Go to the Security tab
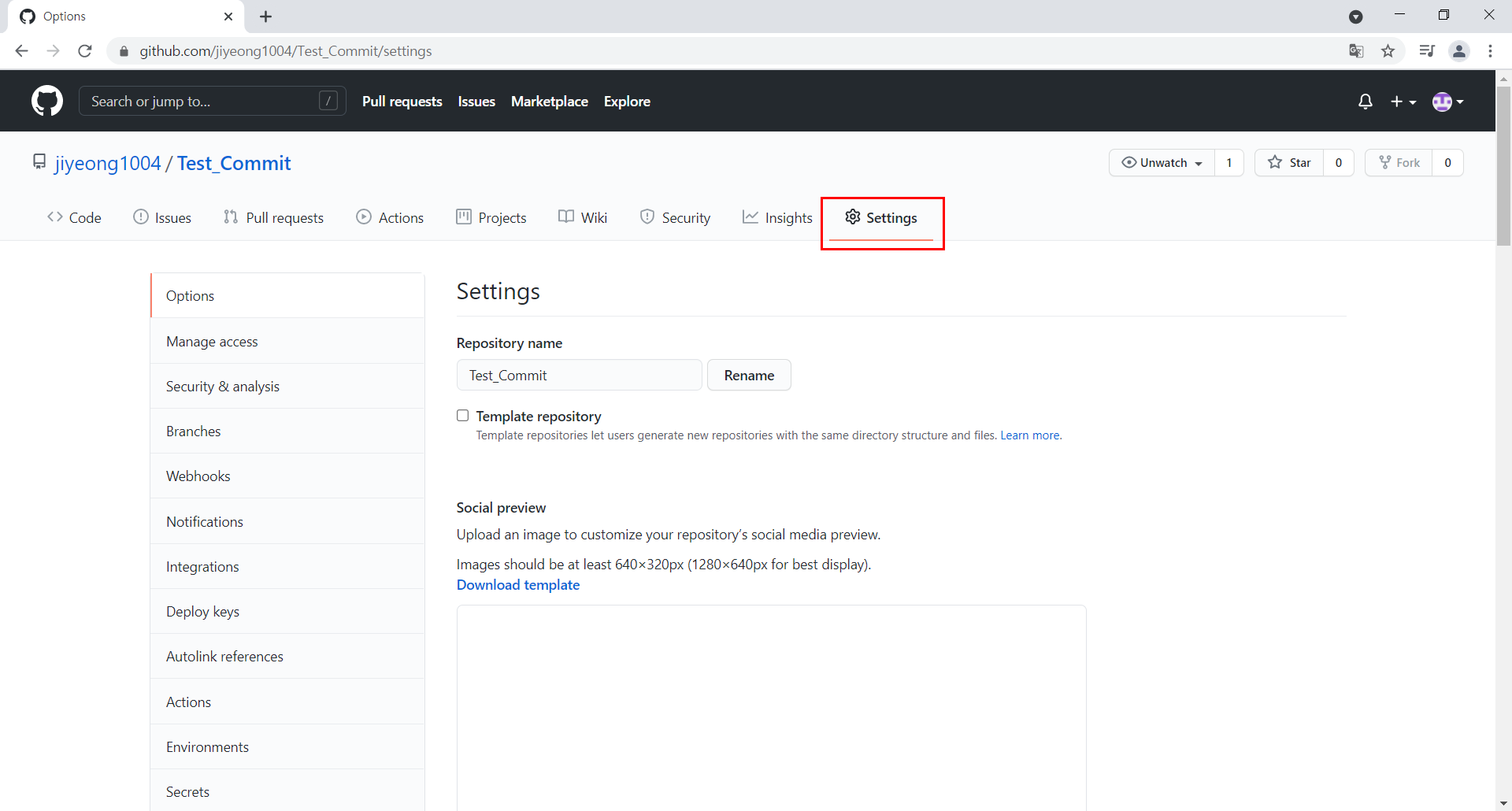The height and width of the screenshot is (811, 1512). point(675,218)
